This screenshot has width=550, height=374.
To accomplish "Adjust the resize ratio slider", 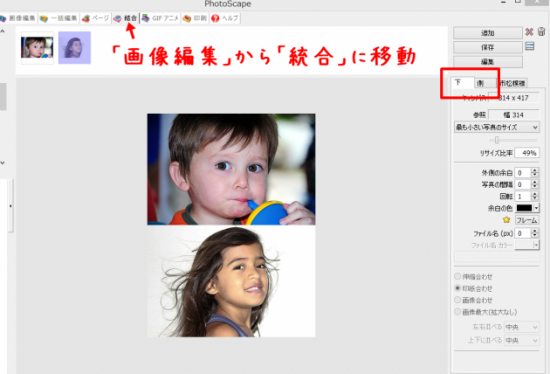I will [x=497, y=140].
